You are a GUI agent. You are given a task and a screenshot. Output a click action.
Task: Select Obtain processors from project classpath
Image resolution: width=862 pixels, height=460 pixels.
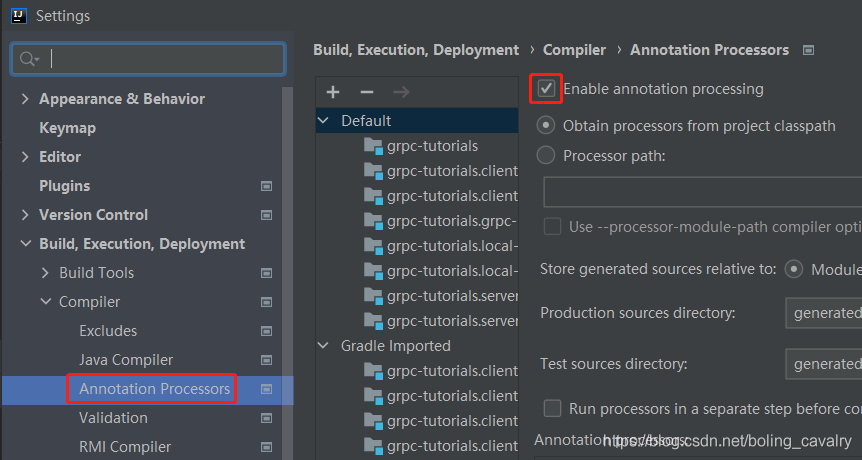coord(546,126)
